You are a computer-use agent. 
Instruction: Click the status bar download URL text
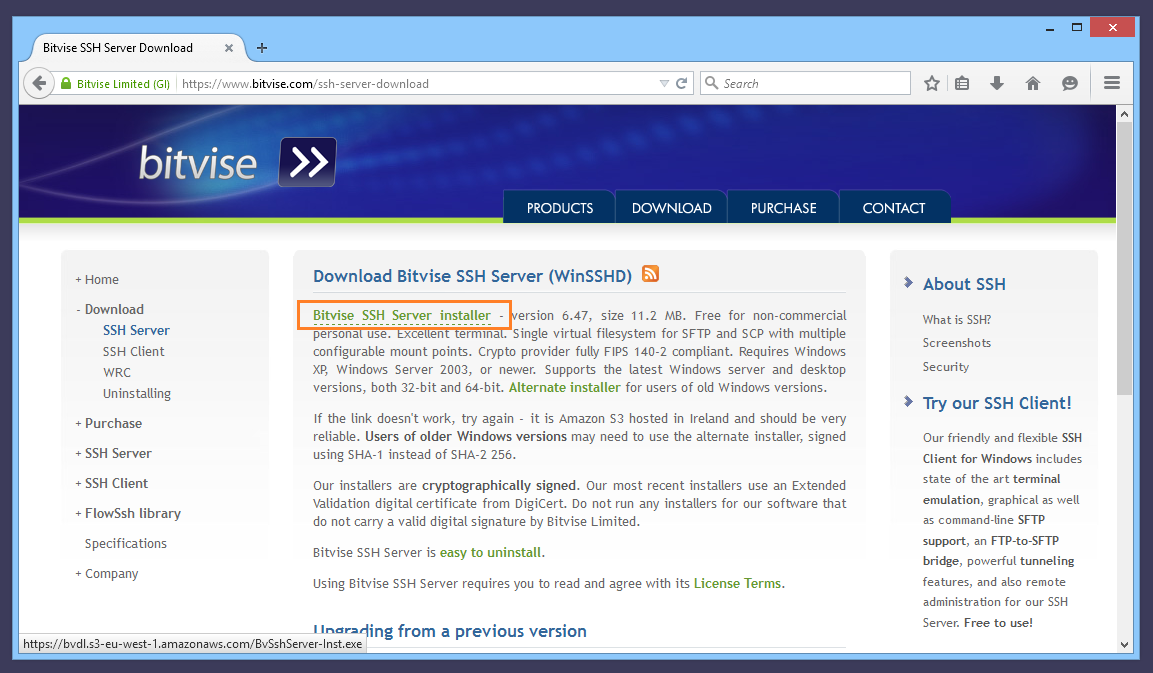193,644
